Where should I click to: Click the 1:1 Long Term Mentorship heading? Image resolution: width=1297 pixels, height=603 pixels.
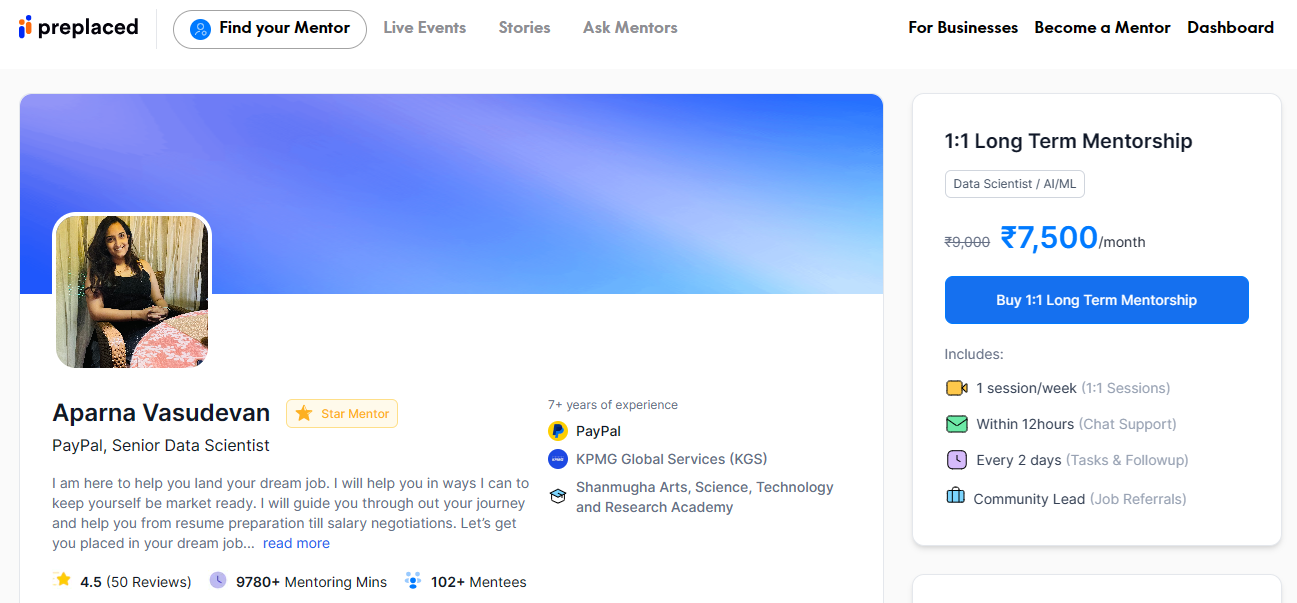coord(1069,141)
